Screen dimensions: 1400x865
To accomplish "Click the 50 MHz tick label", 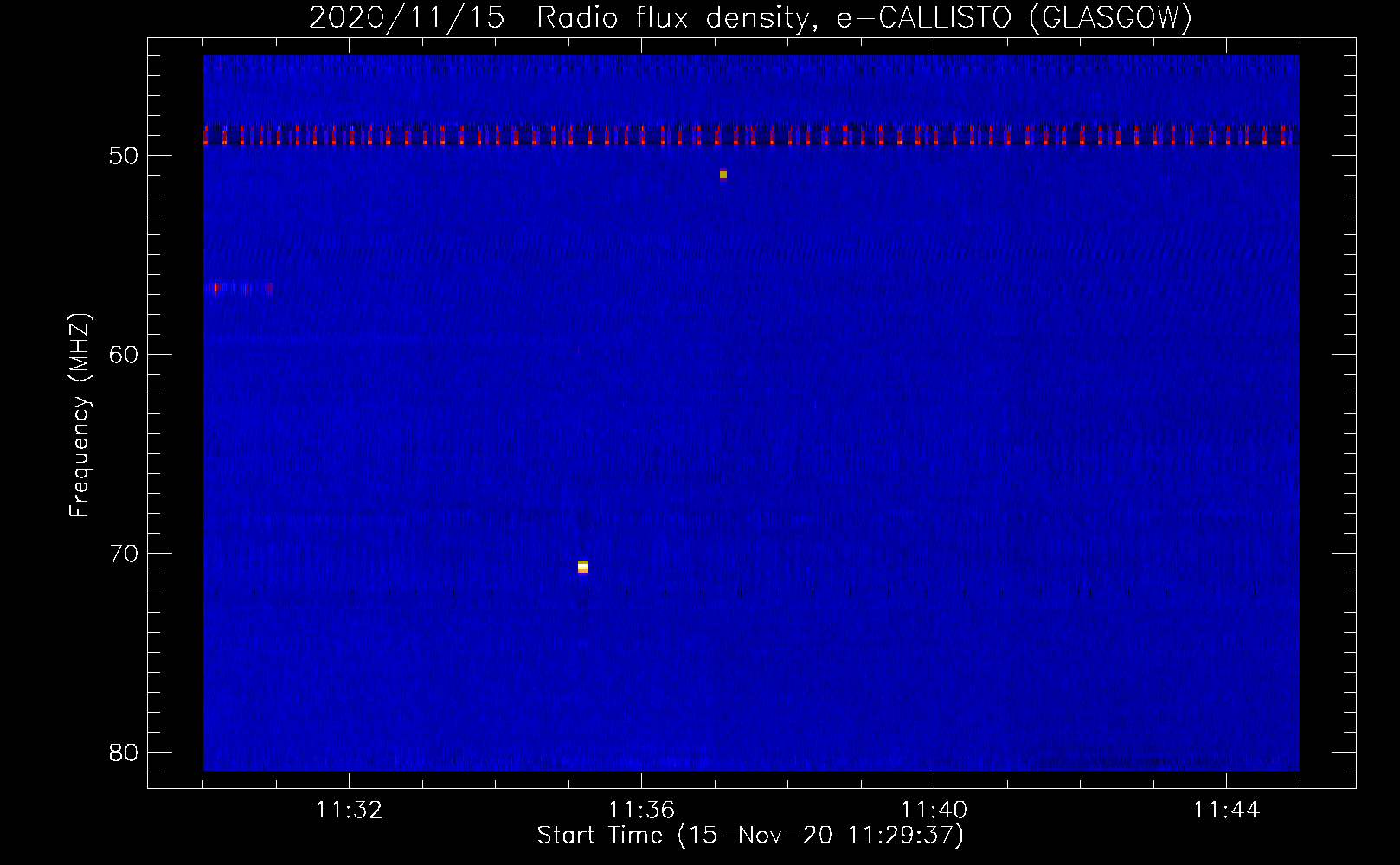I will point(125,156).
